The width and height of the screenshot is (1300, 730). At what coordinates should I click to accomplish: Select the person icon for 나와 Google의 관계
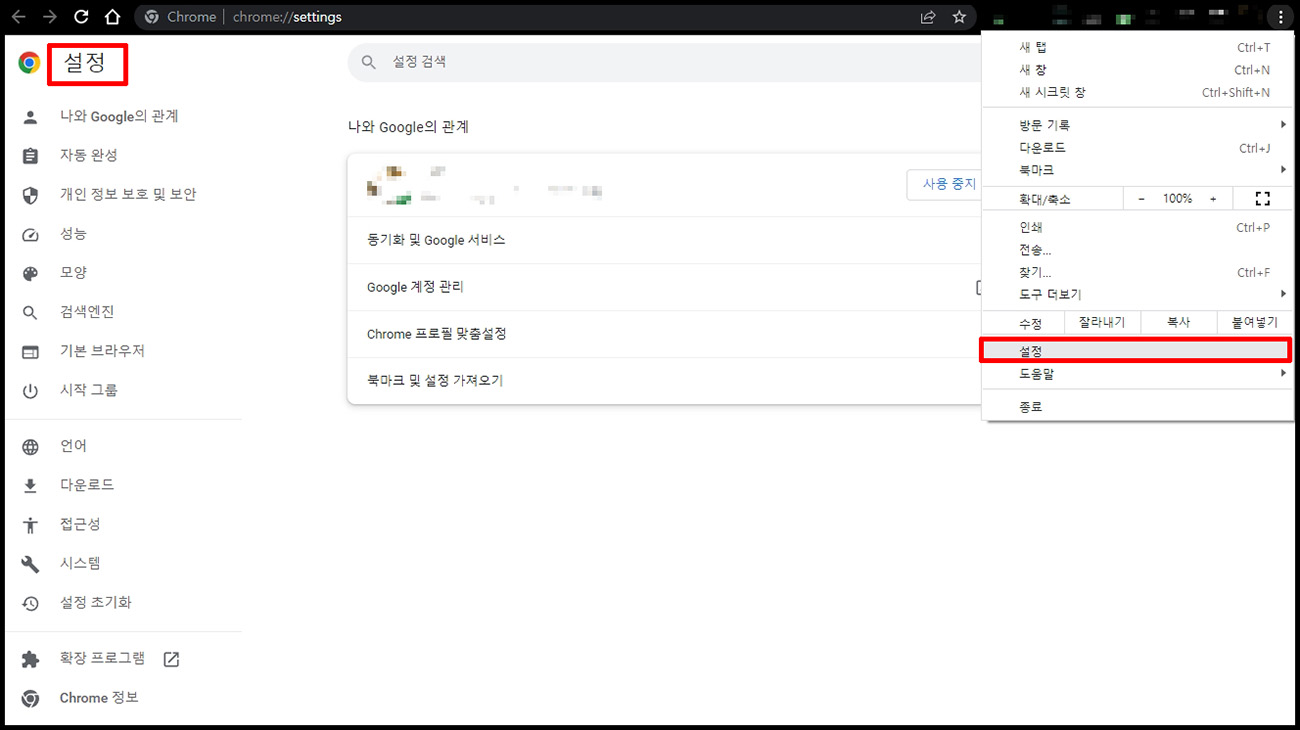tap(30, 117)
